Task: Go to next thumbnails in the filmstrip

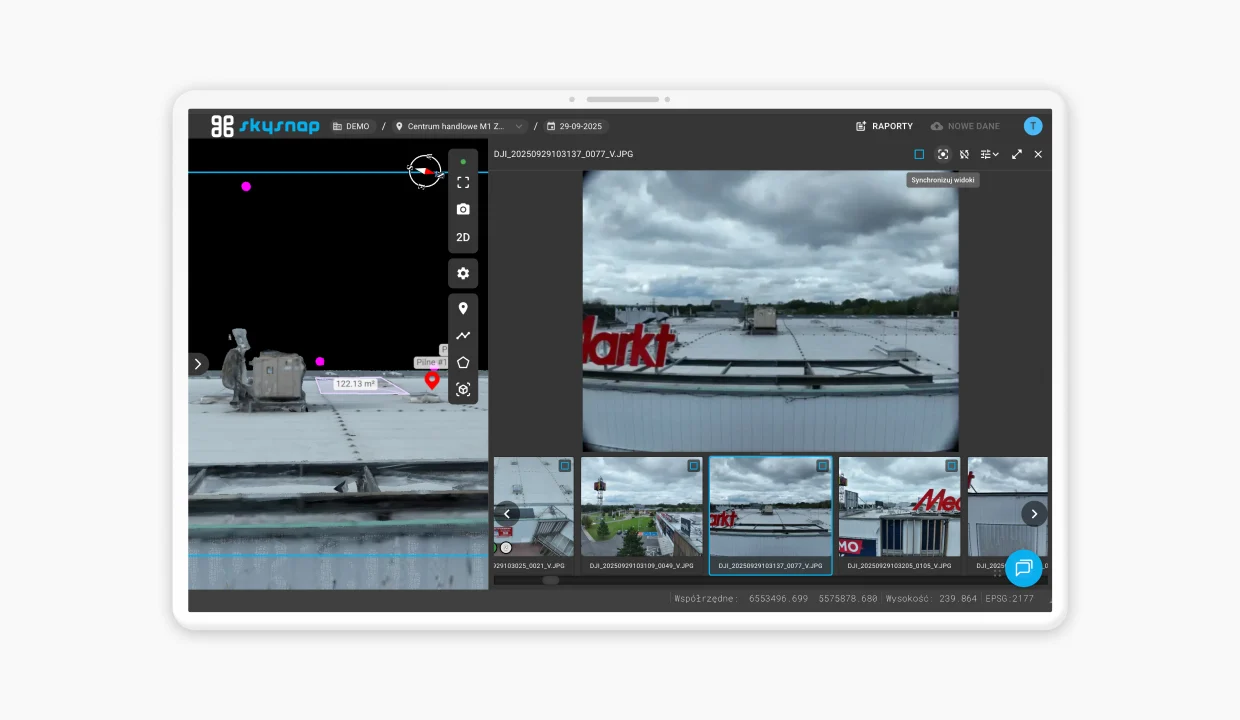Action: coord(1034,514)
